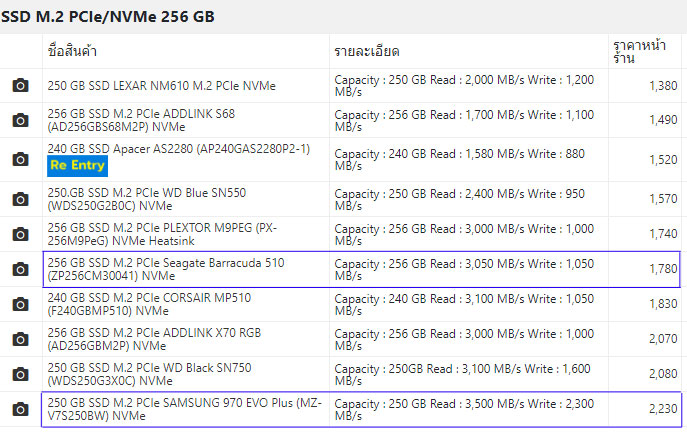Open the Seagate Barracuda 510 product name
Image resolution: width=687 pixels, height=439 pixels.
166,269
